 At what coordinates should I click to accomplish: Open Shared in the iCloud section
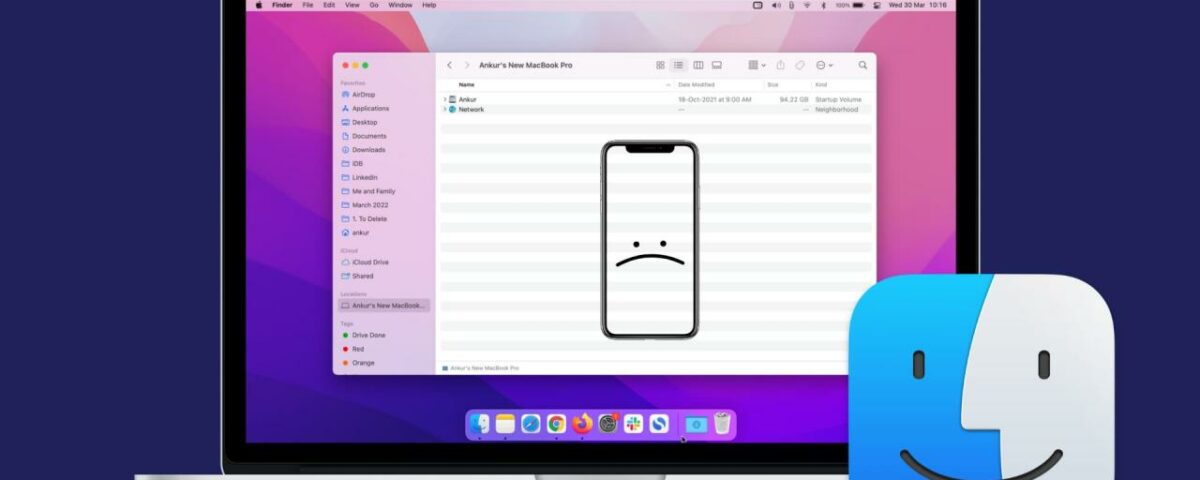[357, 276]
